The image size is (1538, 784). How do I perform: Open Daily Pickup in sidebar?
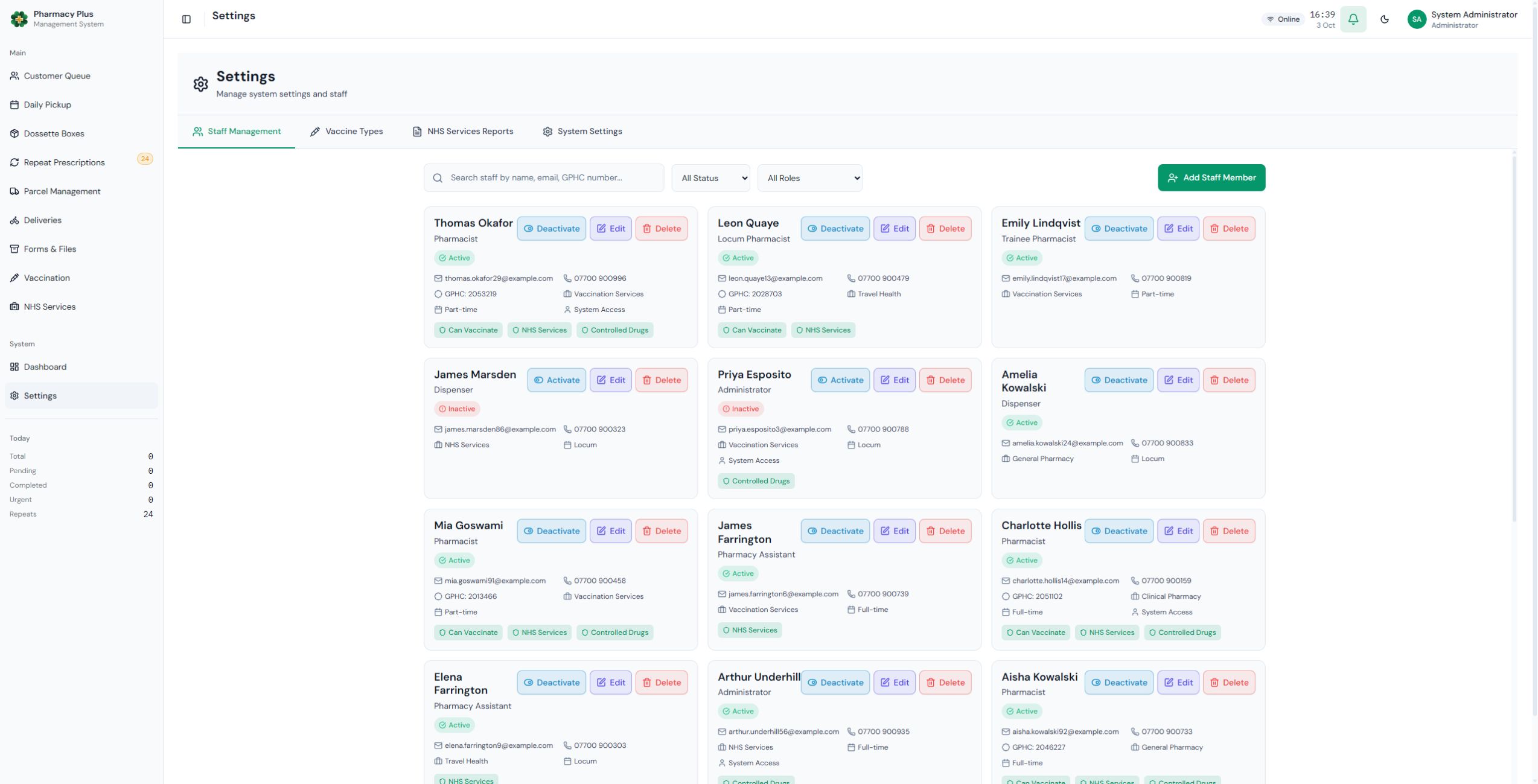(x=81, y=105)
